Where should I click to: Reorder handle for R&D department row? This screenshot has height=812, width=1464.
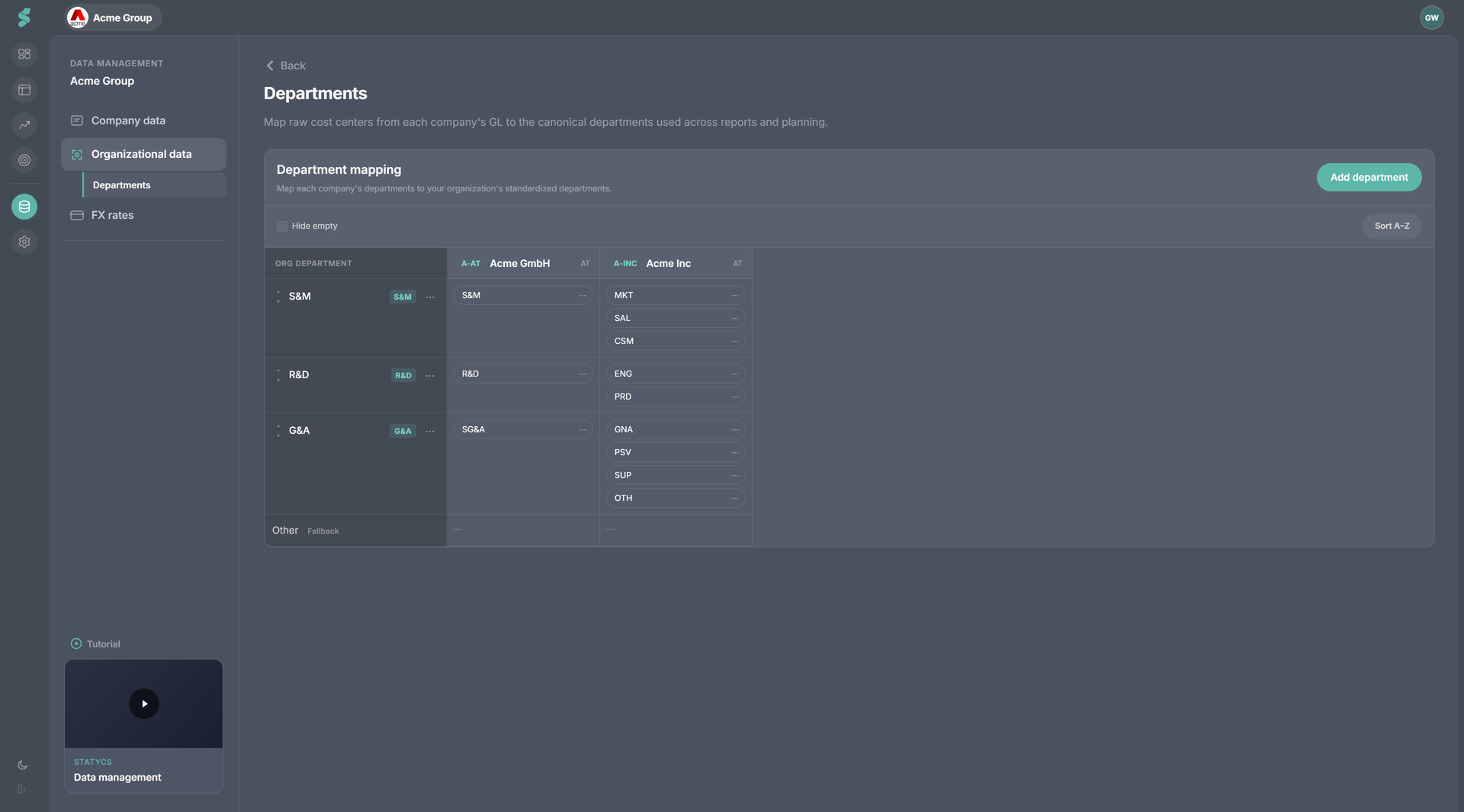click(x=278, y=375)
